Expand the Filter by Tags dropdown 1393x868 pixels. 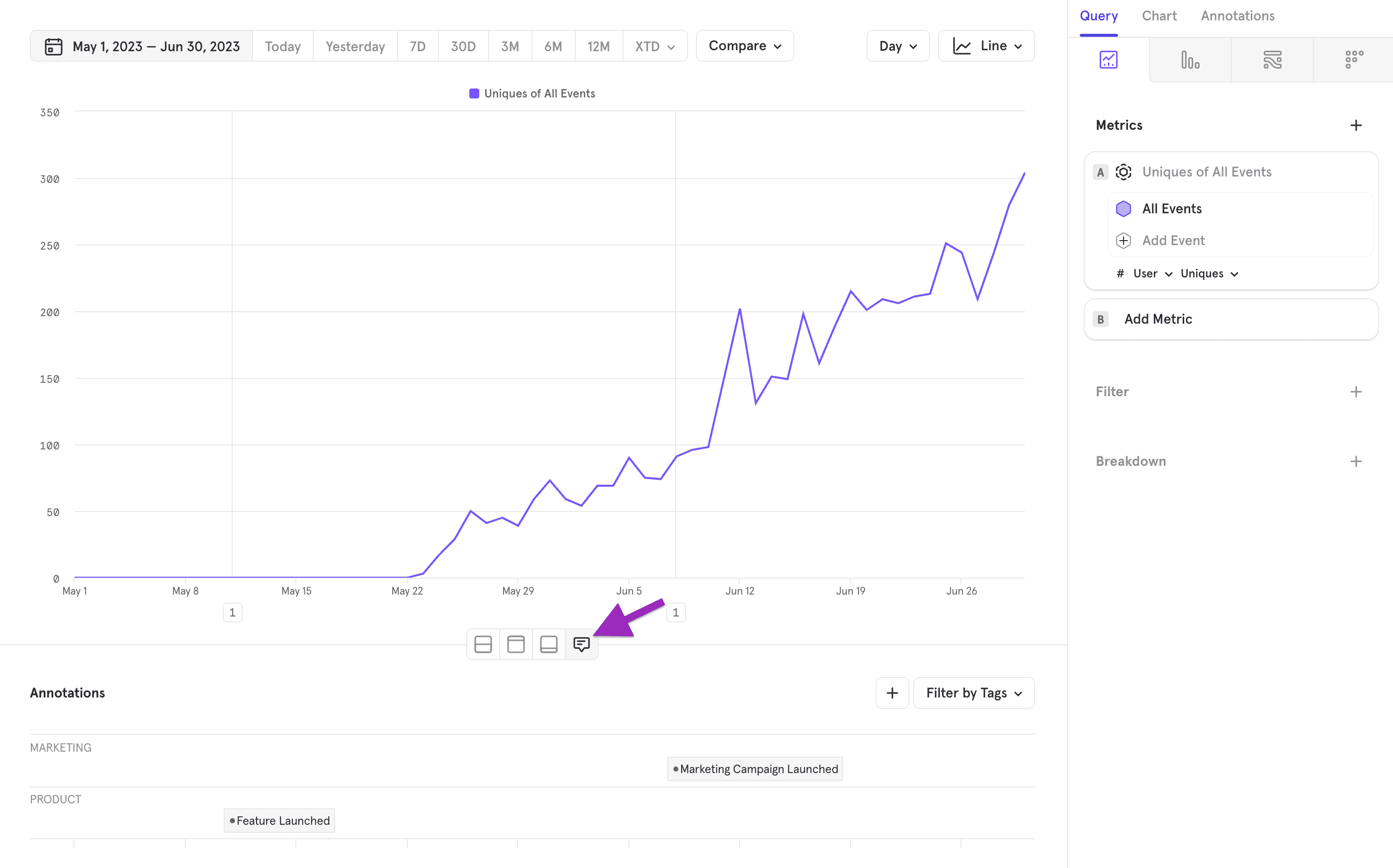(973, 693)
